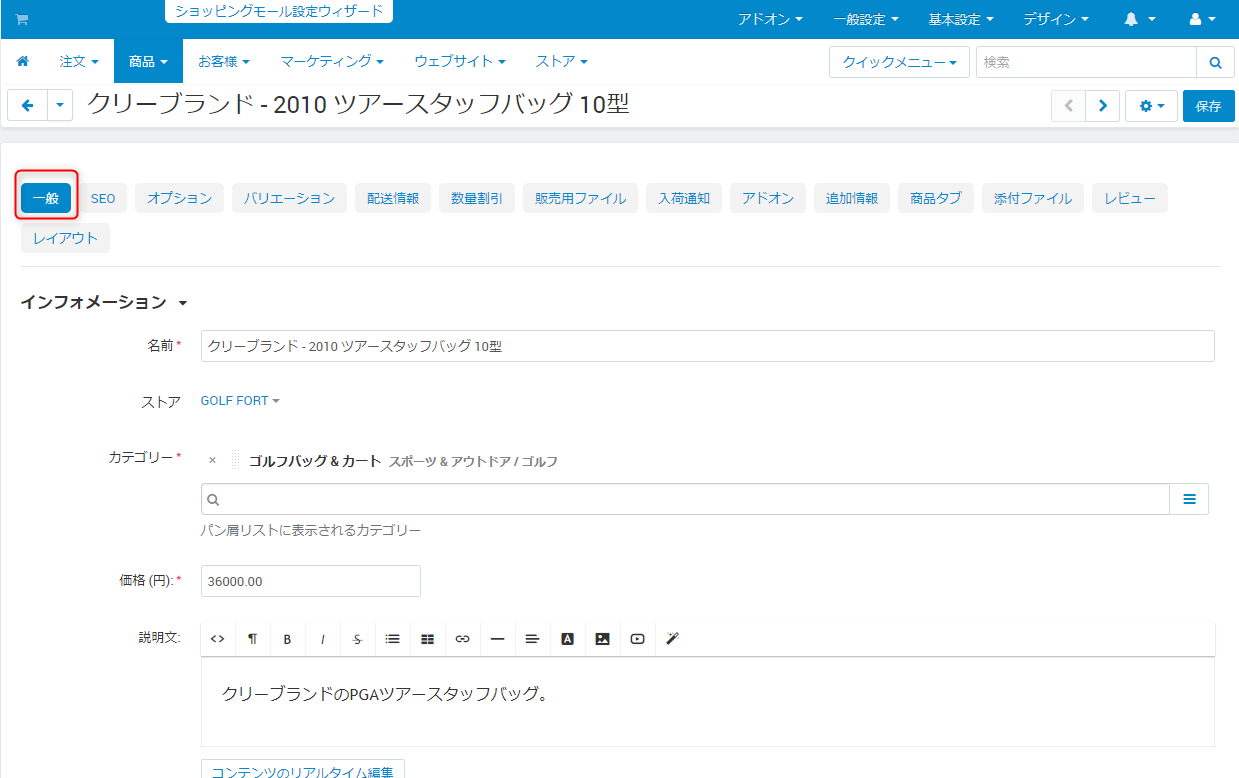Image resolution: width=1239 pixels, height=778 pixels.
Task: Grab the category drag handle
Action: pos(235,461)
